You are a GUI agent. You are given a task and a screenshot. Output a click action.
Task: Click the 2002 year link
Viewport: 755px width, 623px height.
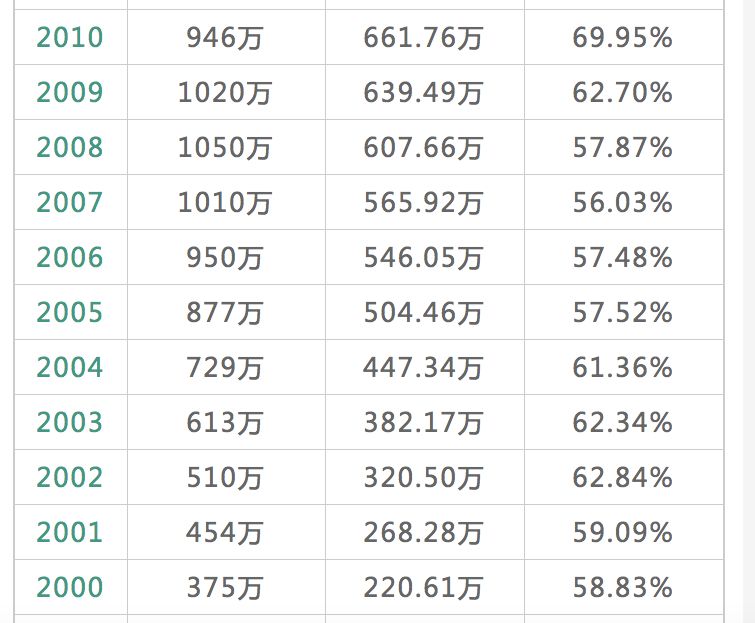(70, 478)
